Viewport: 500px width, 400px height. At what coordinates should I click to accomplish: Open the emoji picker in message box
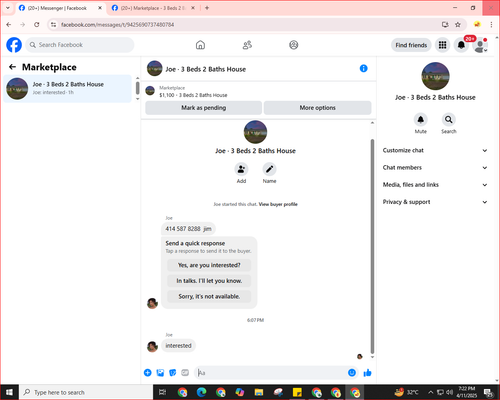point(352,373)
